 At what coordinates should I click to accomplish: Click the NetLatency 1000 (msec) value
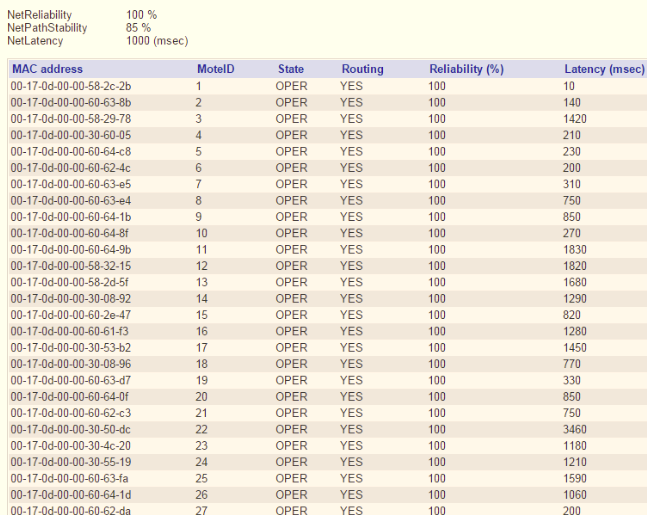(x=157, y=41)
